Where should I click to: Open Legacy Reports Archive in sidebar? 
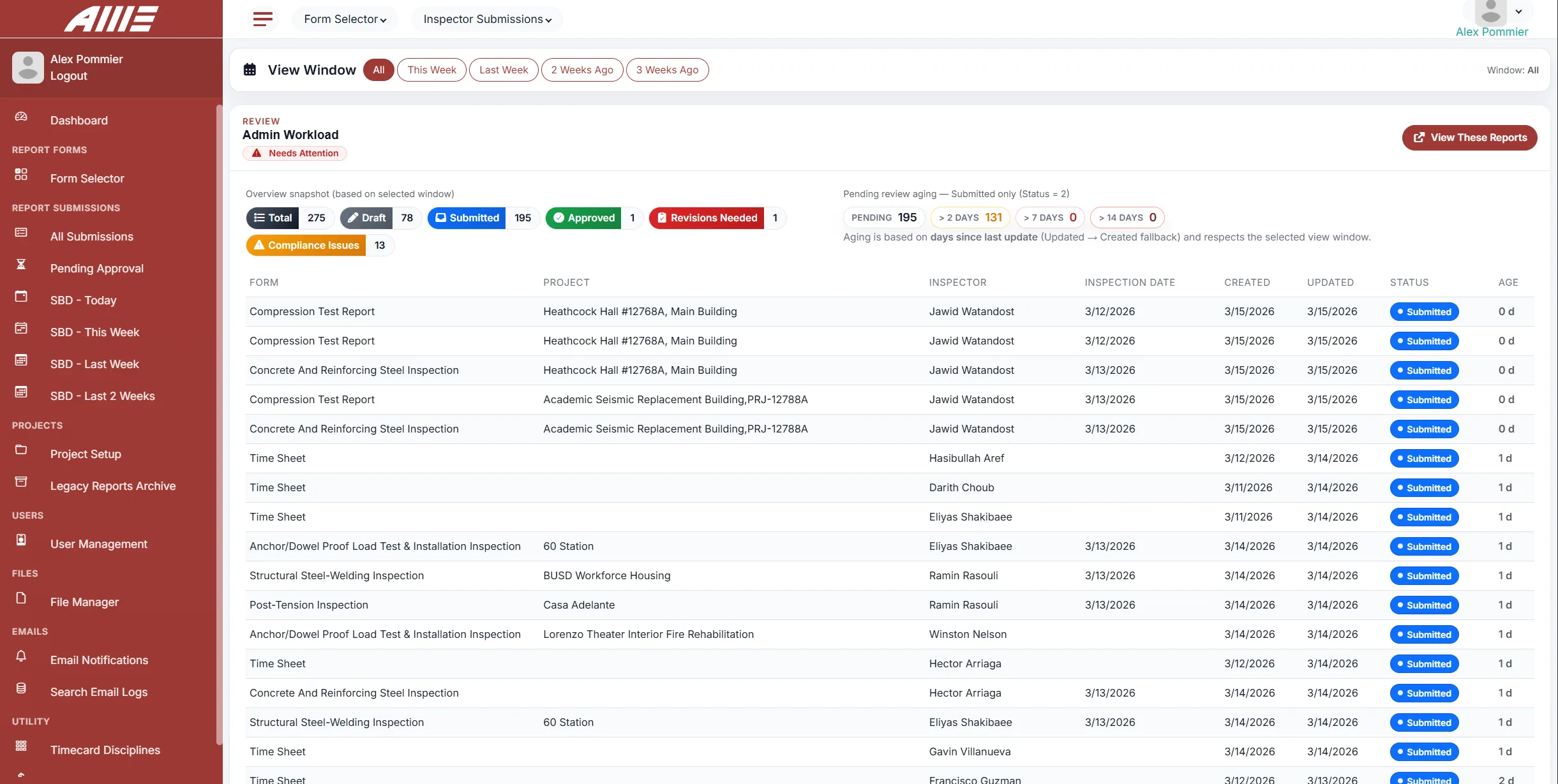[113, 486]
